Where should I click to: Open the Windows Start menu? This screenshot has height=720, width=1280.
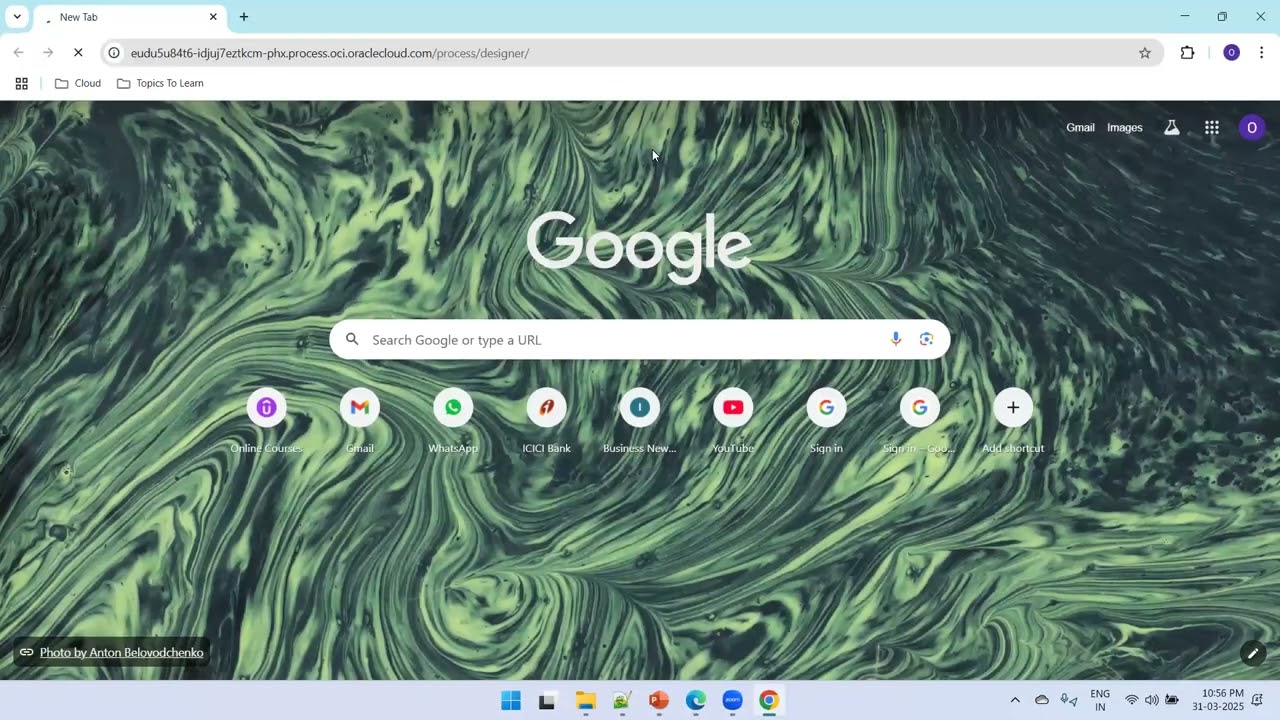(x=511, y=701)
